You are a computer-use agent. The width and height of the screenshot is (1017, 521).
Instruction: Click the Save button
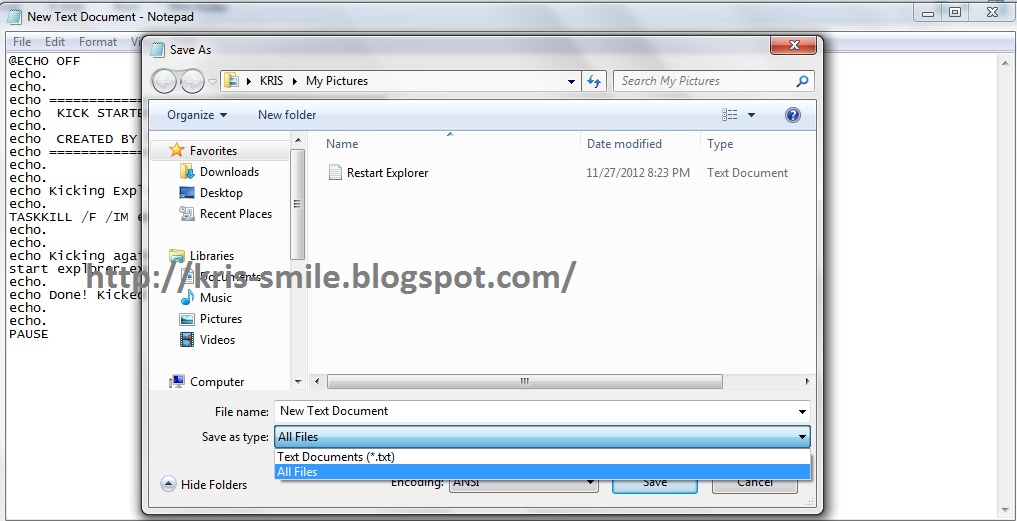point(654,483)
